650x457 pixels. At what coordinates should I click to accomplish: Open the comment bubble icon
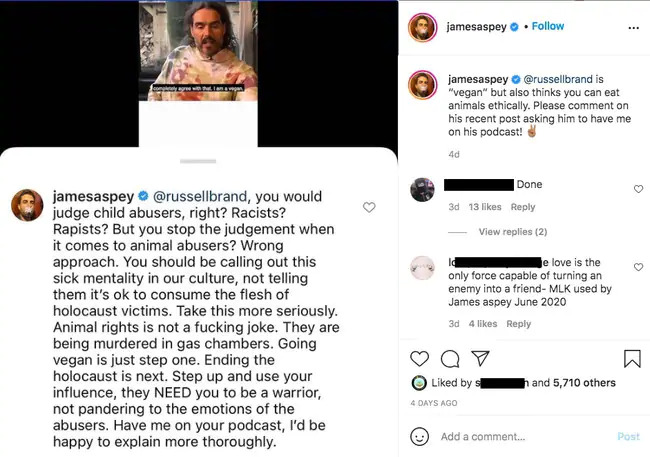450,358
